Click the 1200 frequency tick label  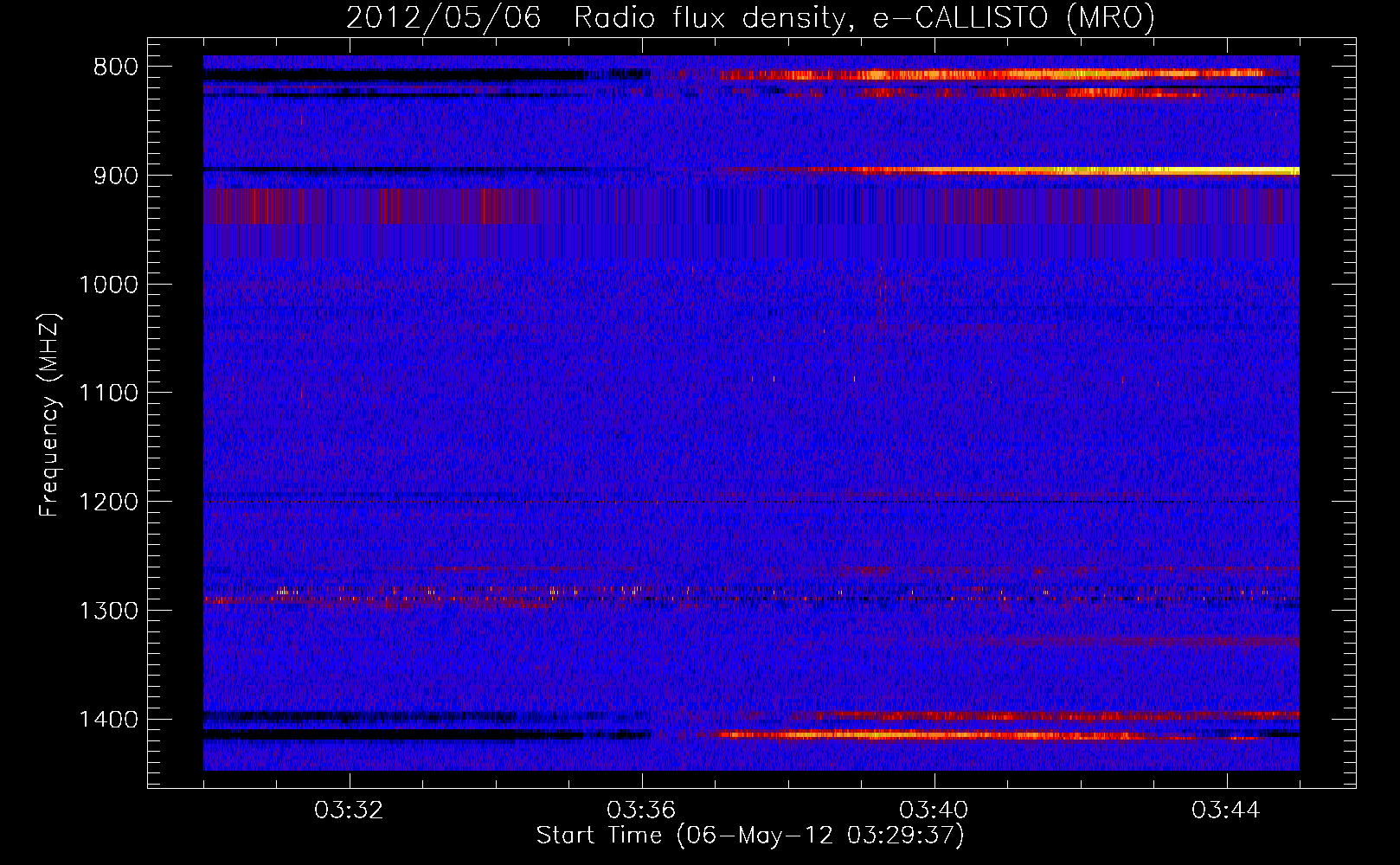[x=108, y=503]
